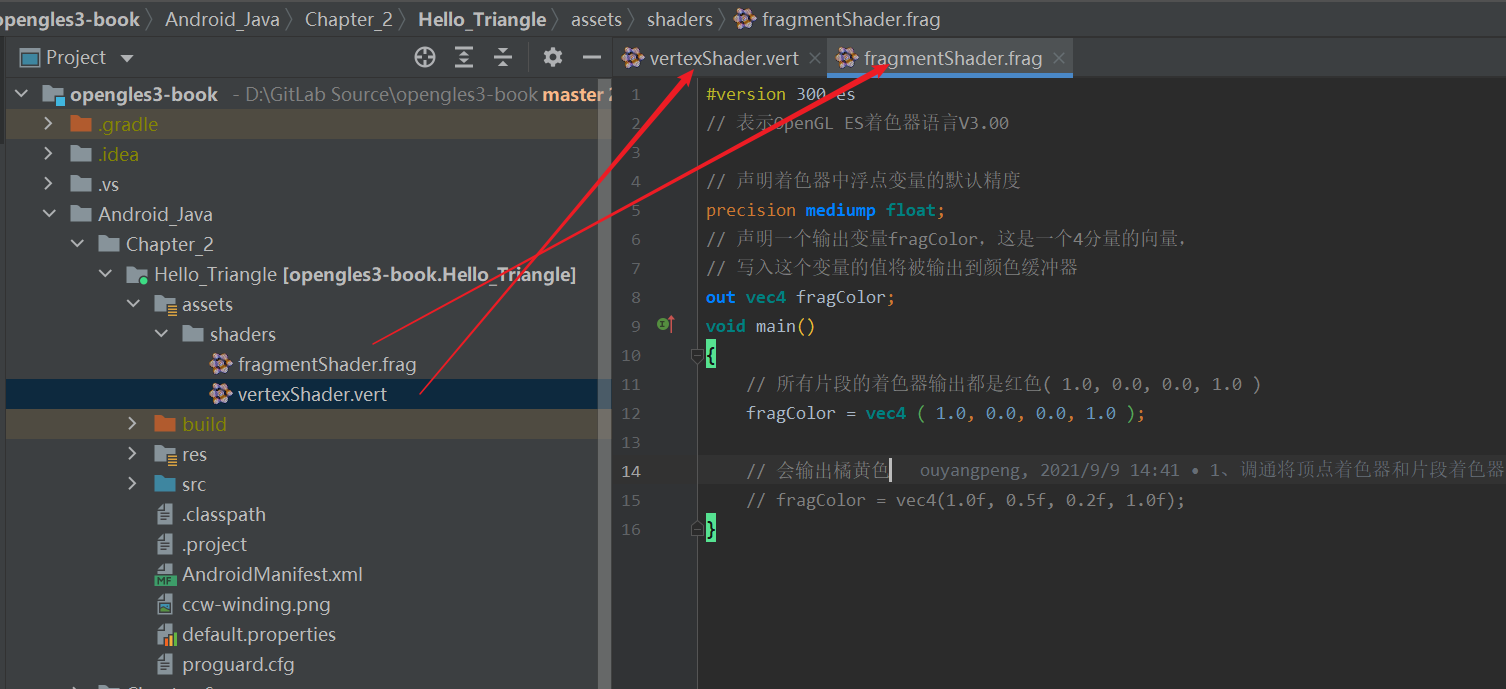Click the shaders folder icon
Image resolution: width=1506 pixels, height=689 pixels.
[x=193, y=334]
